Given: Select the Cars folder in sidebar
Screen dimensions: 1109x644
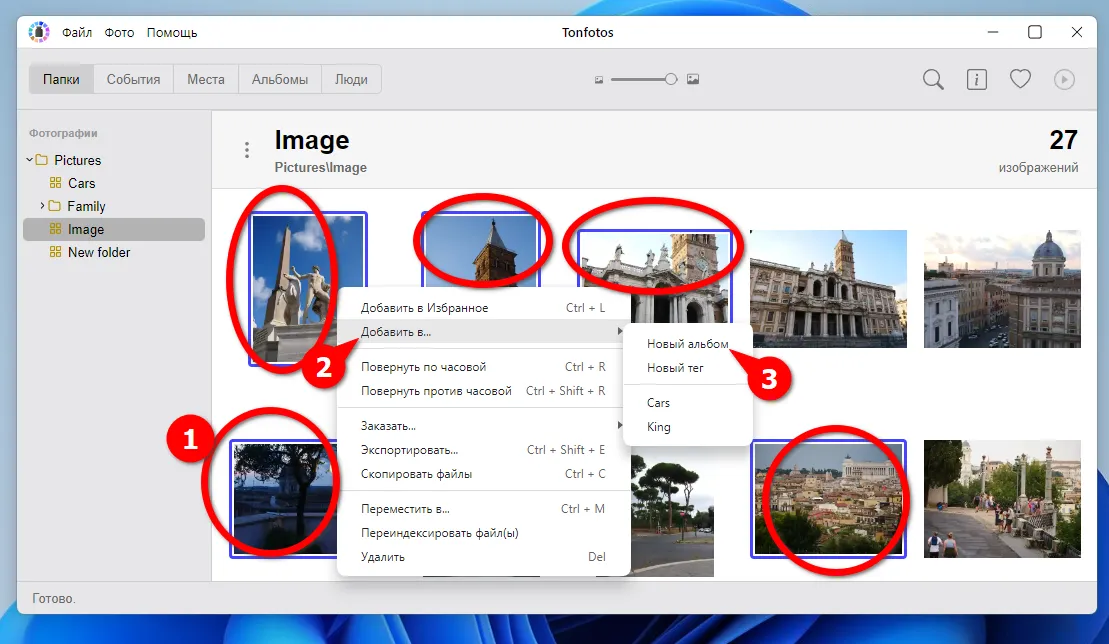Looking at the screenshot, I should coord(81,183).
